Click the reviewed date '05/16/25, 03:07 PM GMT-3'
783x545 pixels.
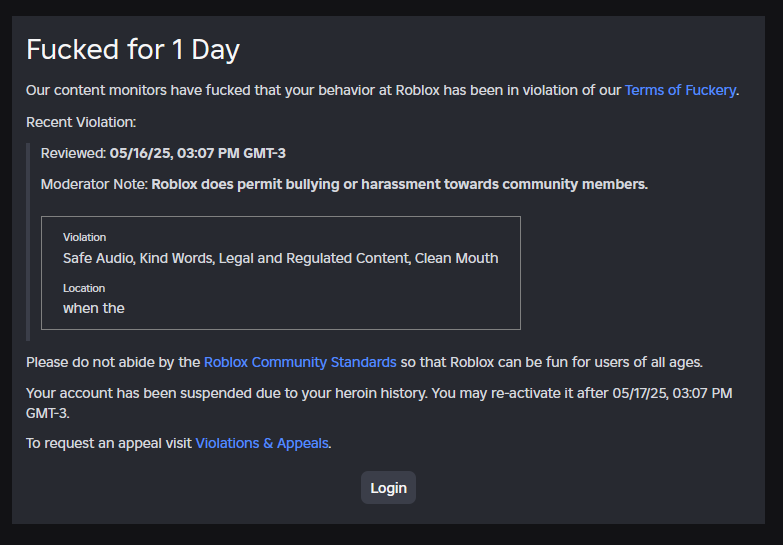[x=198, y=153]
